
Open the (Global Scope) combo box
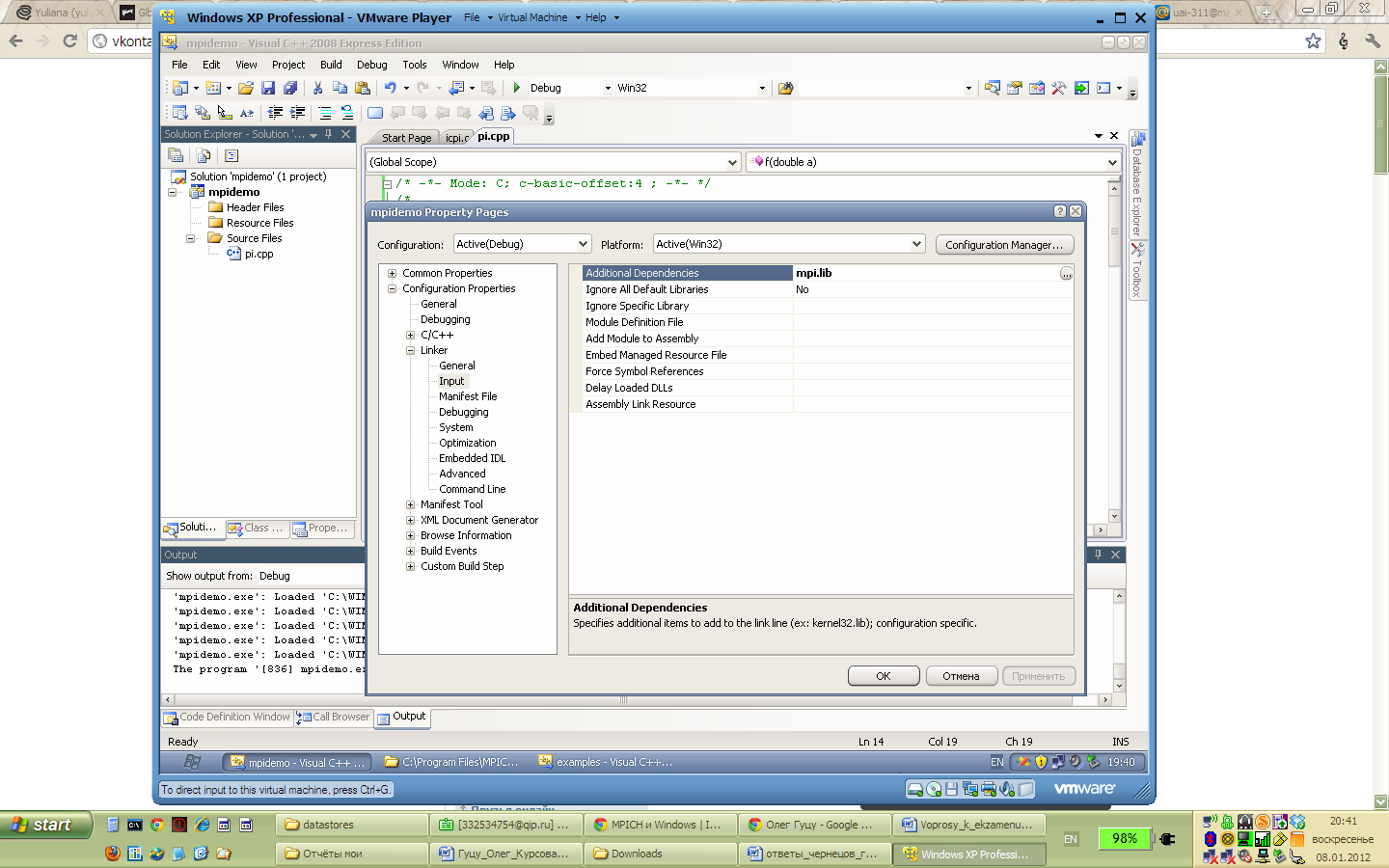554,162
